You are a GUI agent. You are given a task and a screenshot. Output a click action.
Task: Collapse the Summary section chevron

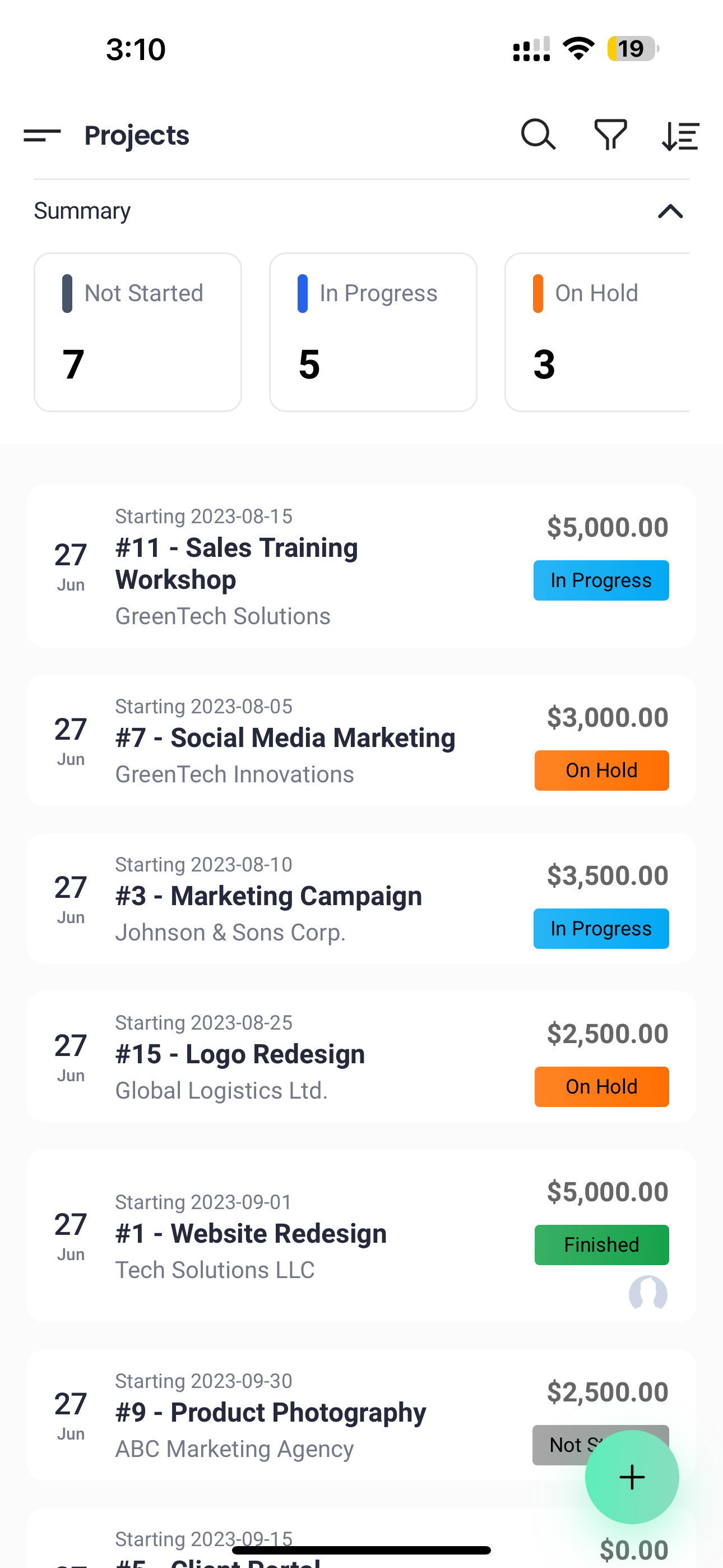(x=670, y=211)
